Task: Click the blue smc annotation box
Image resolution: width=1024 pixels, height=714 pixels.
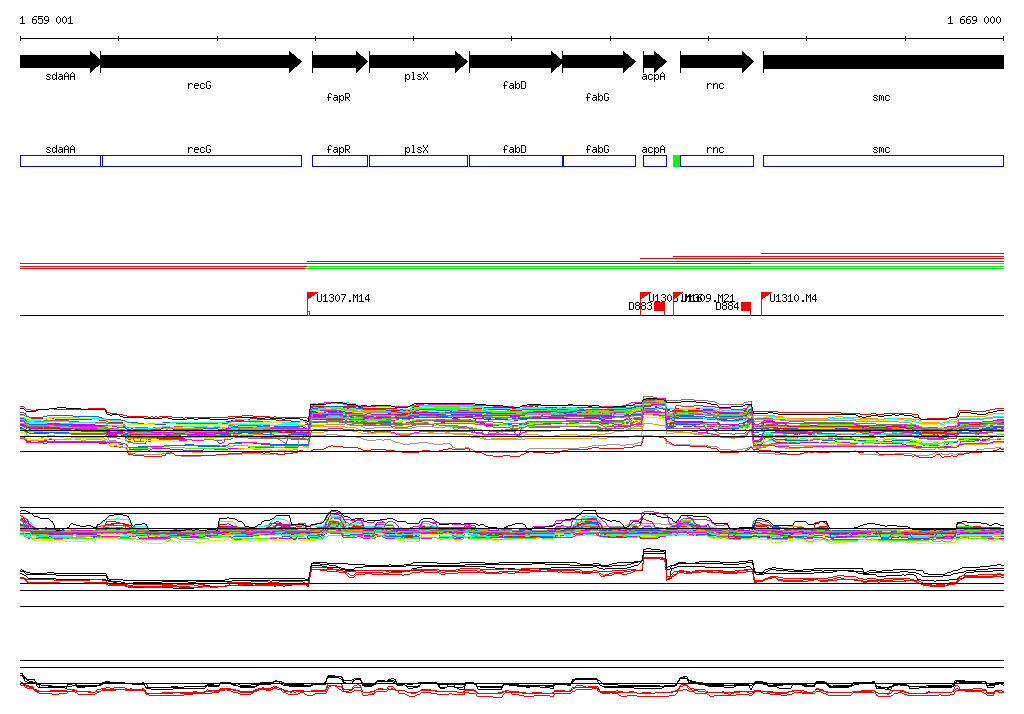Action: pyautogui.click(x=884, y=161)
